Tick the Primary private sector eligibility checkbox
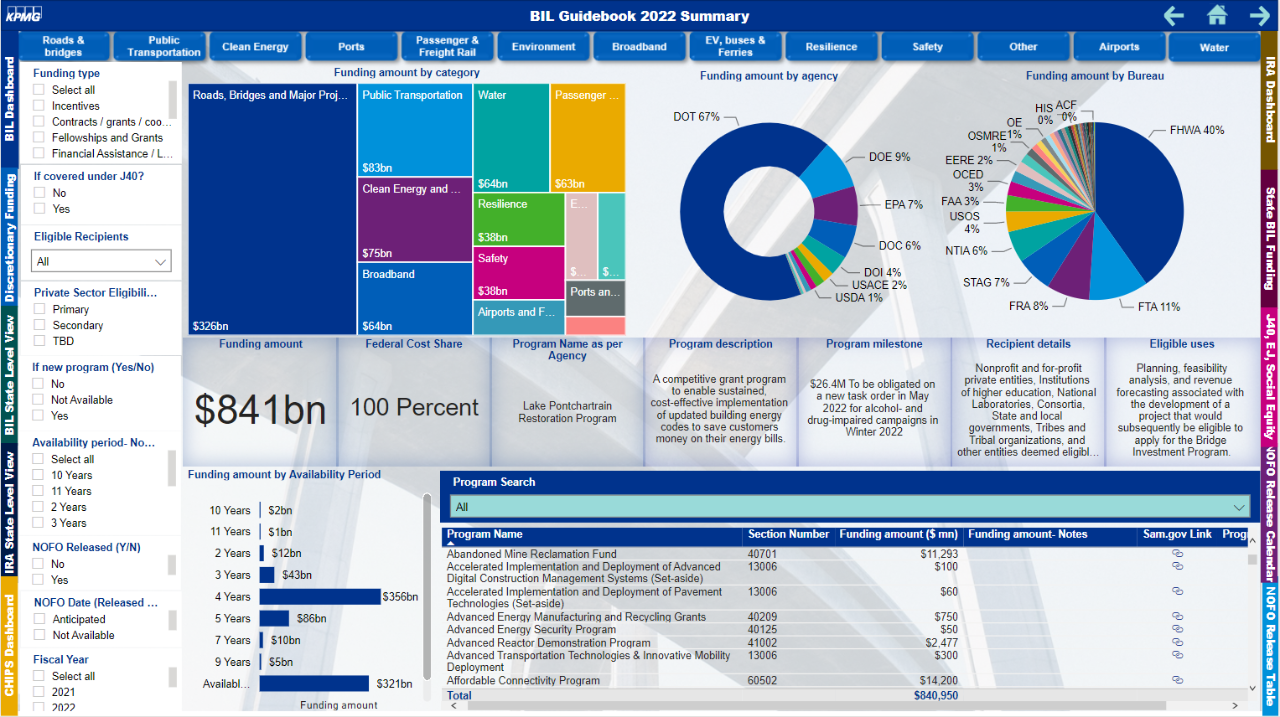The width and height of the screenshot is (1280, 717). [40, 310]
